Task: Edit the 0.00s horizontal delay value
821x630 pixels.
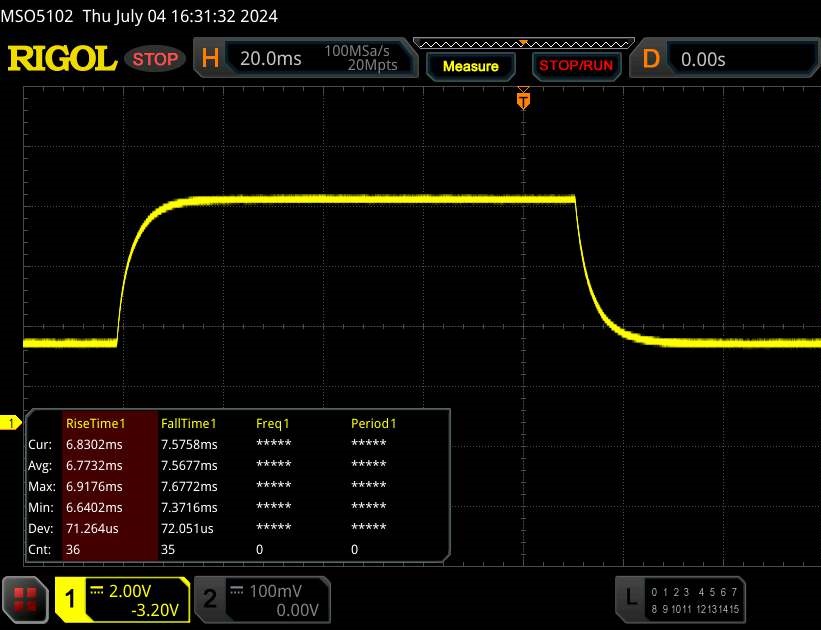Action: 703,59
